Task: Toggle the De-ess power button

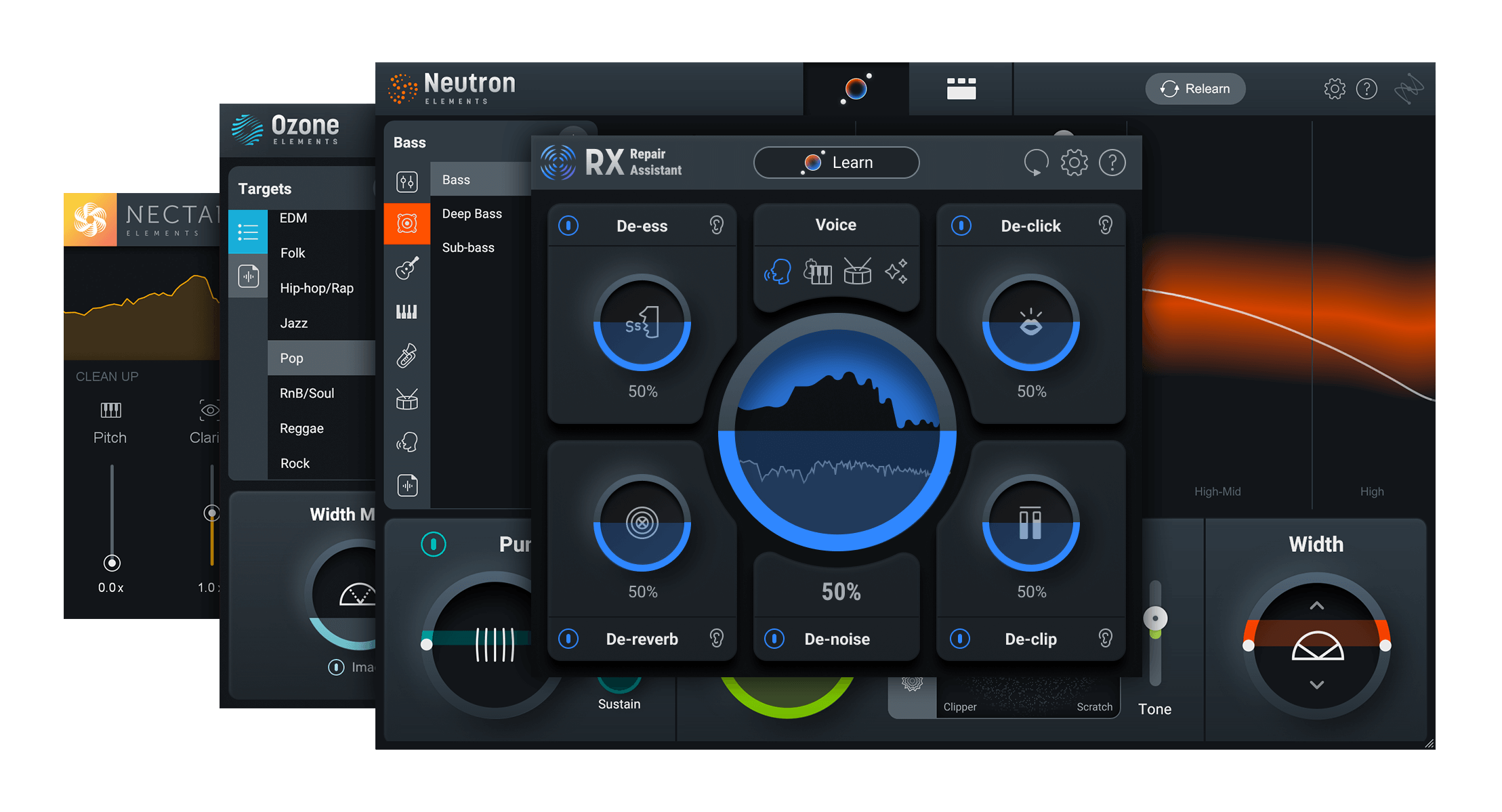Action: (568, 225)
